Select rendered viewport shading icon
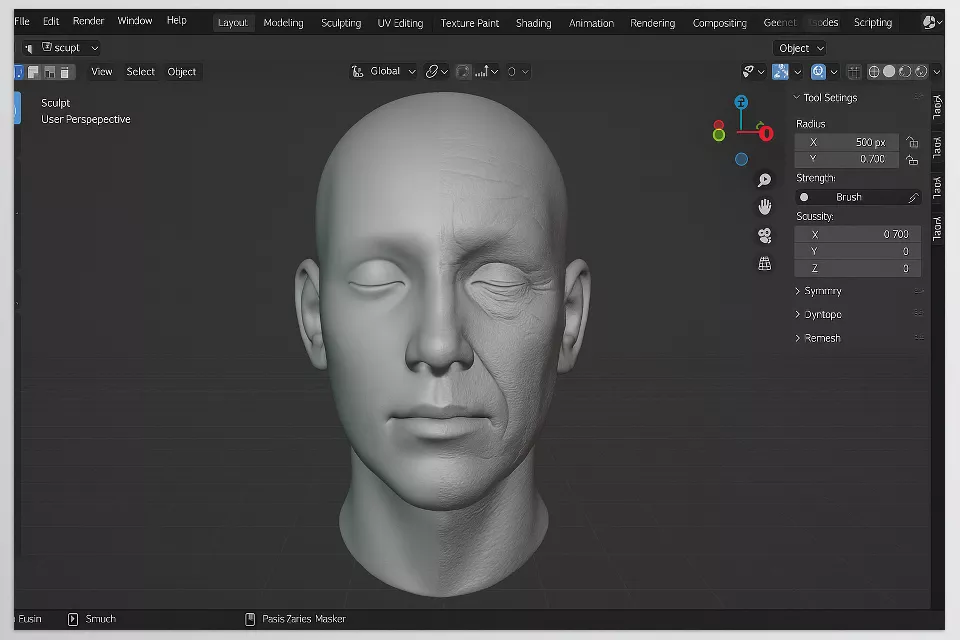The image size is (960, 640). point(920,72)
